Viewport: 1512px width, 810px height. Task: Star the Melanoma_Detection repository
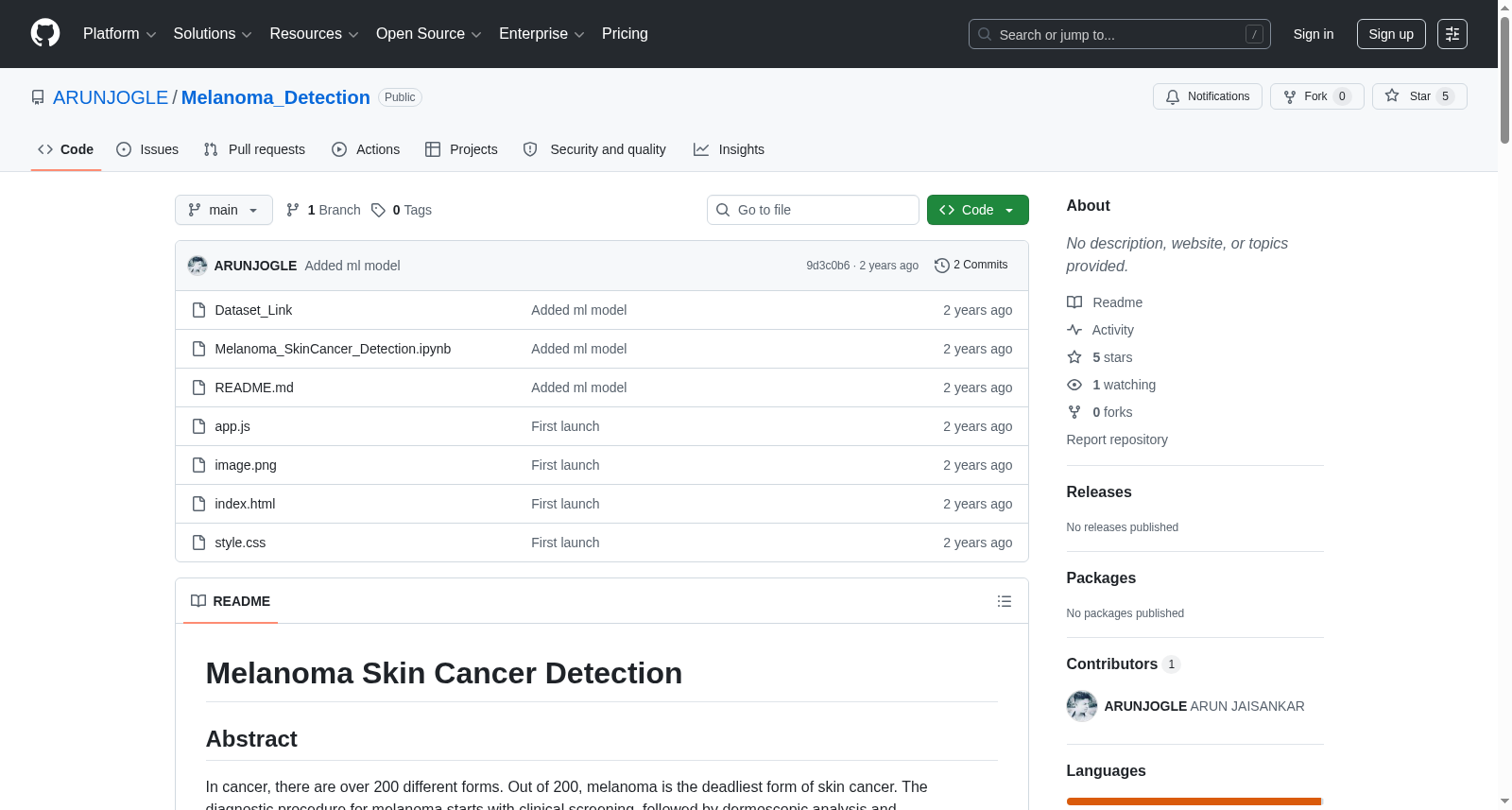point(1419,96)
